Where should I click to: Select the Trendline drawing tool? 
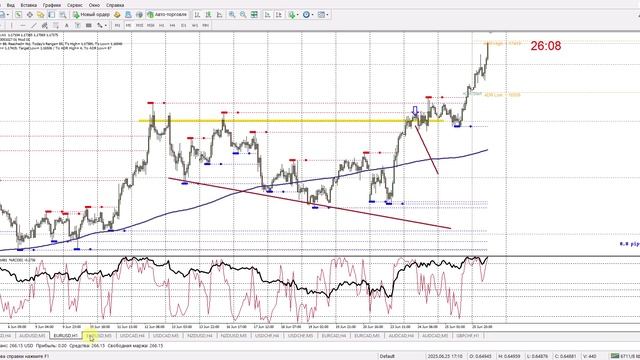tap(33, 25)
